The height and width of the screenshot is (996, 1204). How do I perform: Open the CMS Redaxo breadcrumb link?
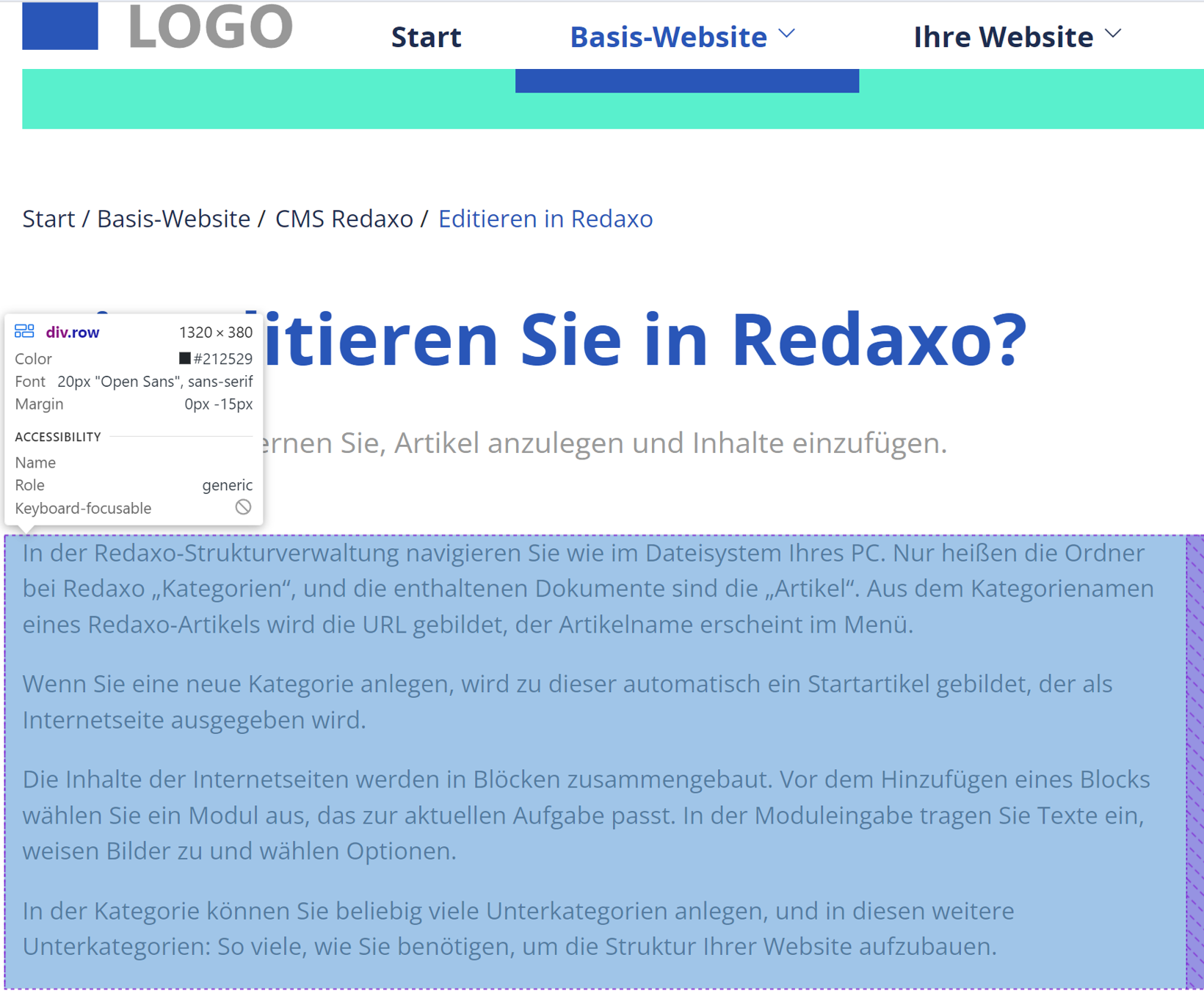[343, 219]
